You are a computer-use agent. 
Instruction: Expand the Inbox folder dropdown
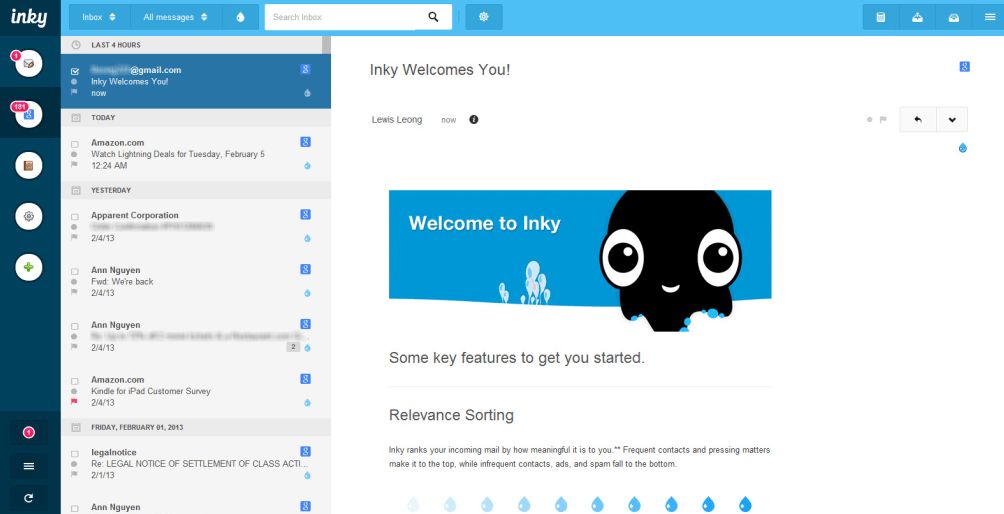99,17
